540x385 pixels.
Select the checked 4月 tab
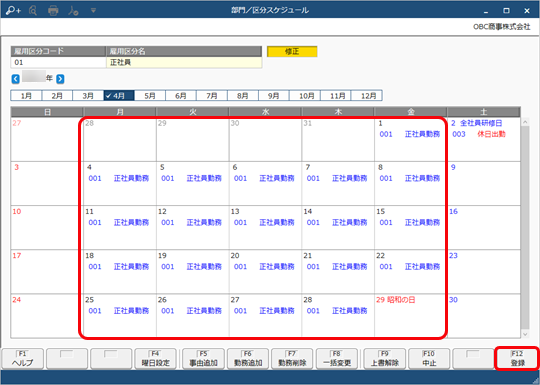[119, 95]
